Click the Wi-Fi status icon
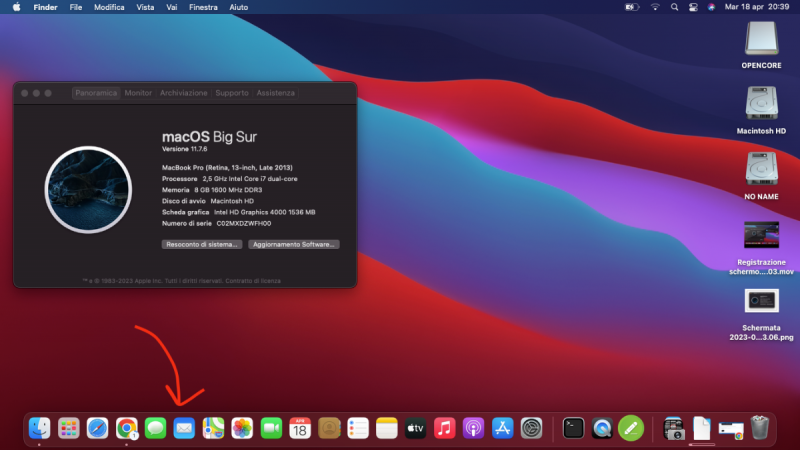 (x=656, y=7)
